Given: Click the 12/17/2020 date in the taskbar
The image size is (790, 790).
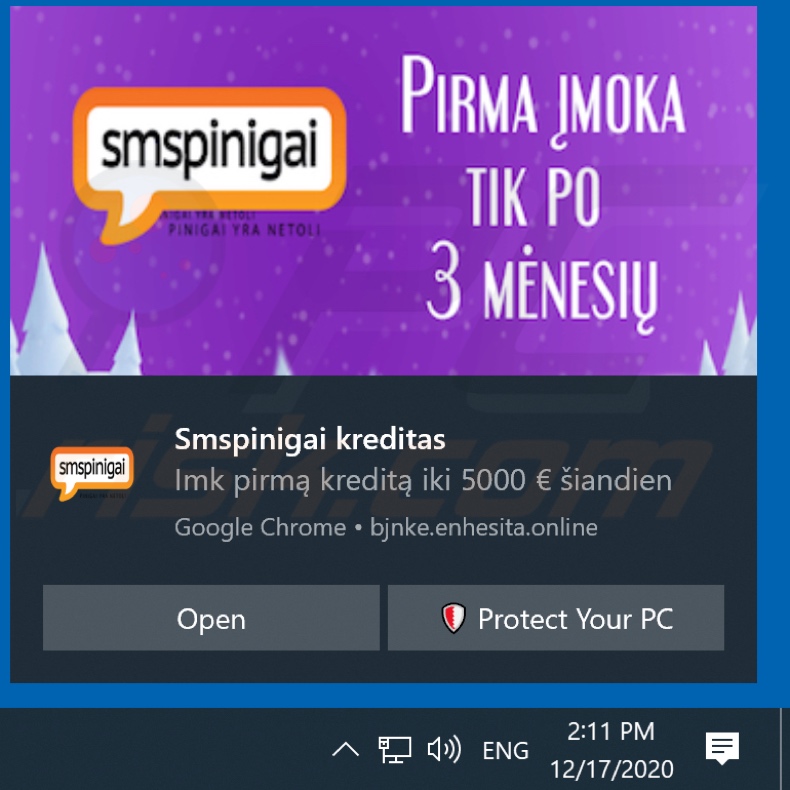Looking at the screenshot, I should pos(612,769).
